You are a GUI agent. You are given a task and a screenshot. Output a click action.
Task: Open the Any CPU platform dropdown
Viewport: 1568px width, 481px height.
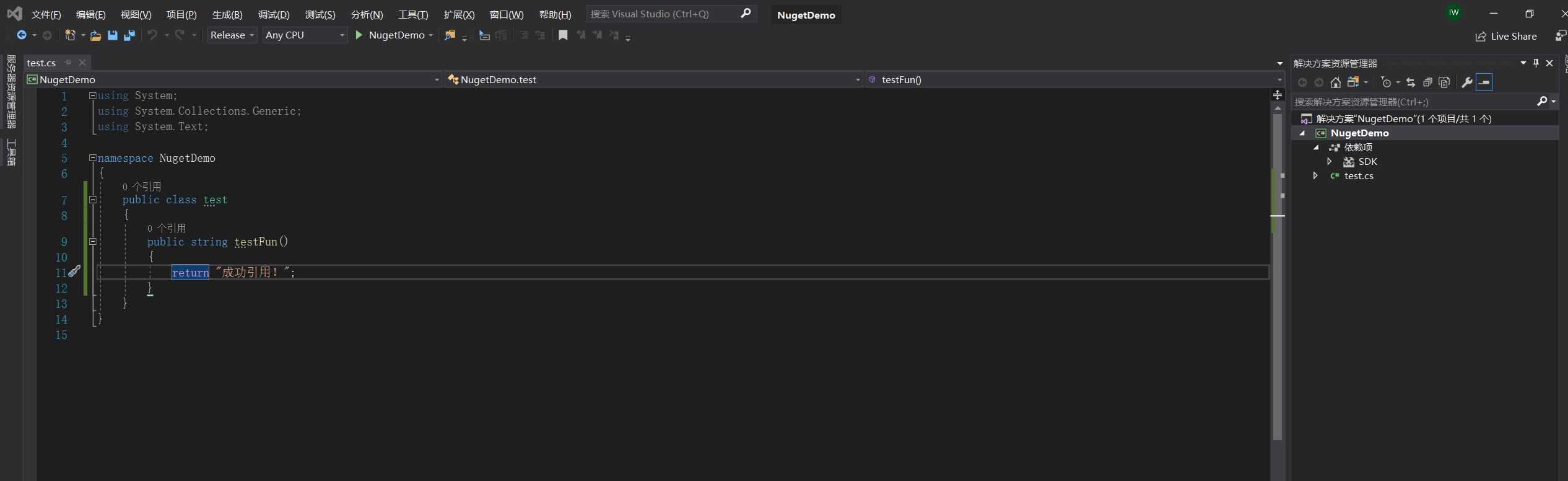click(305, 35)
